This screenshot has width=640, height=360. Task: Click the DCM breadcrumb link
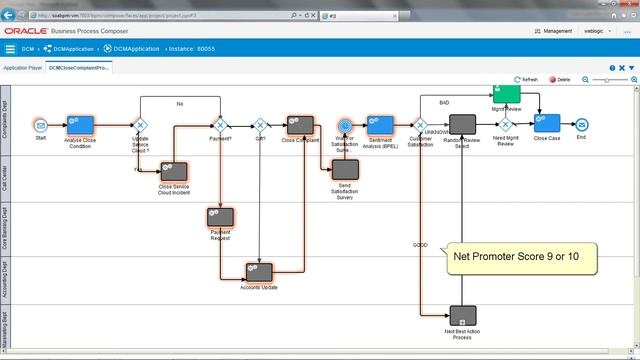pyautogui.click(x=28, y=49)
